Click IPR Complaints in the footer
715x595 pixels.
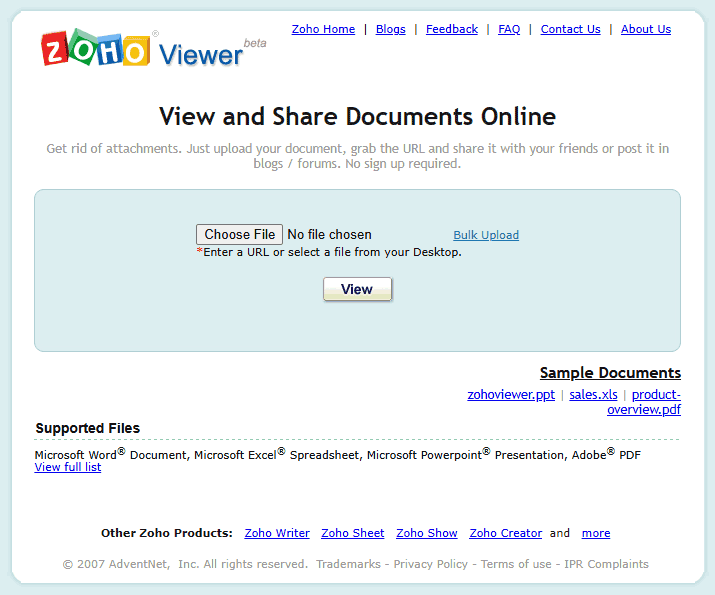[606, 564]
